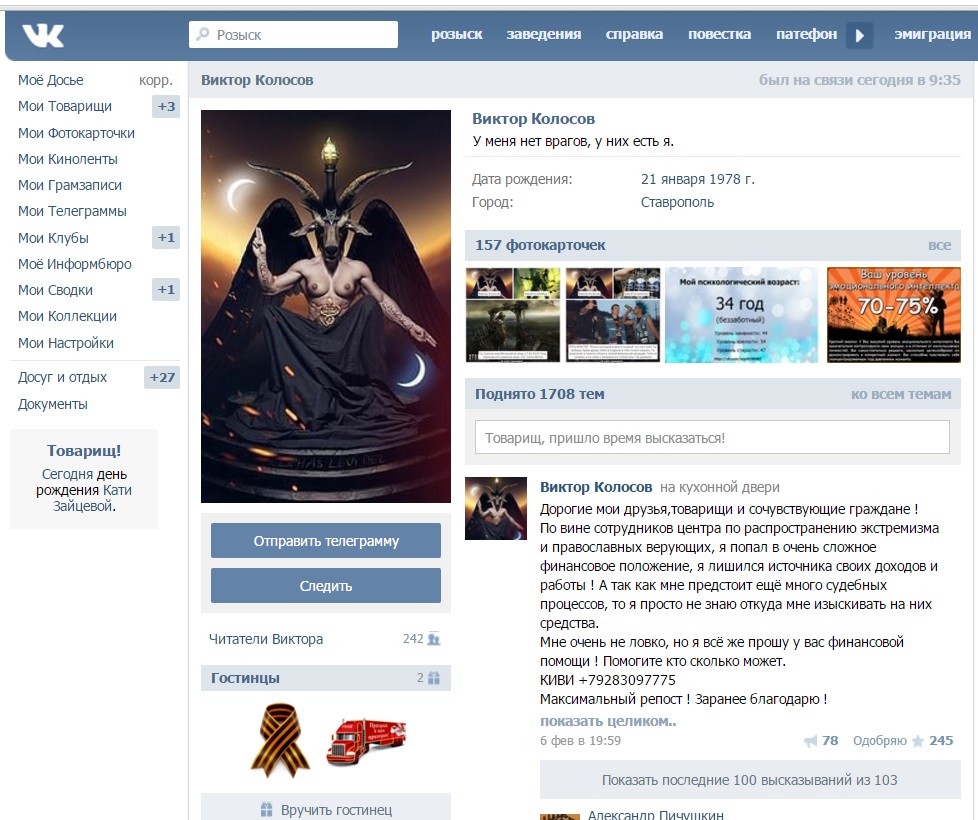The image size is (978, 820).
Task: Click корр. edit link
Action: [x=155, y=80]
